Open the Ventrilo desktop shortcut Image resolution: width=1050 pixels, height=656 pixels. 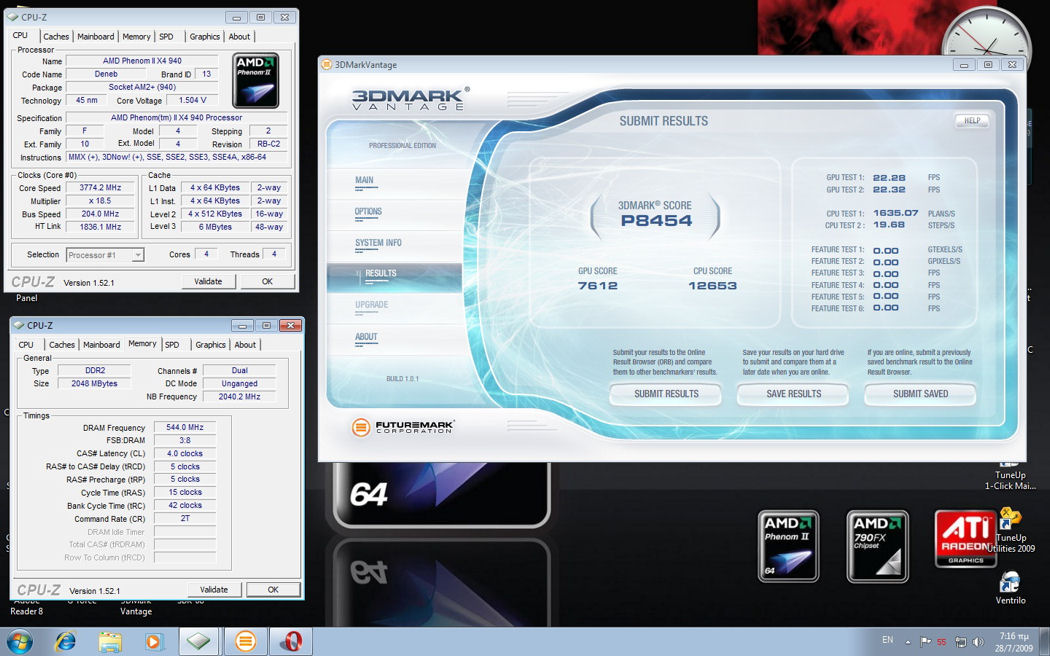pyautogui.click(x=1010, y=587)
